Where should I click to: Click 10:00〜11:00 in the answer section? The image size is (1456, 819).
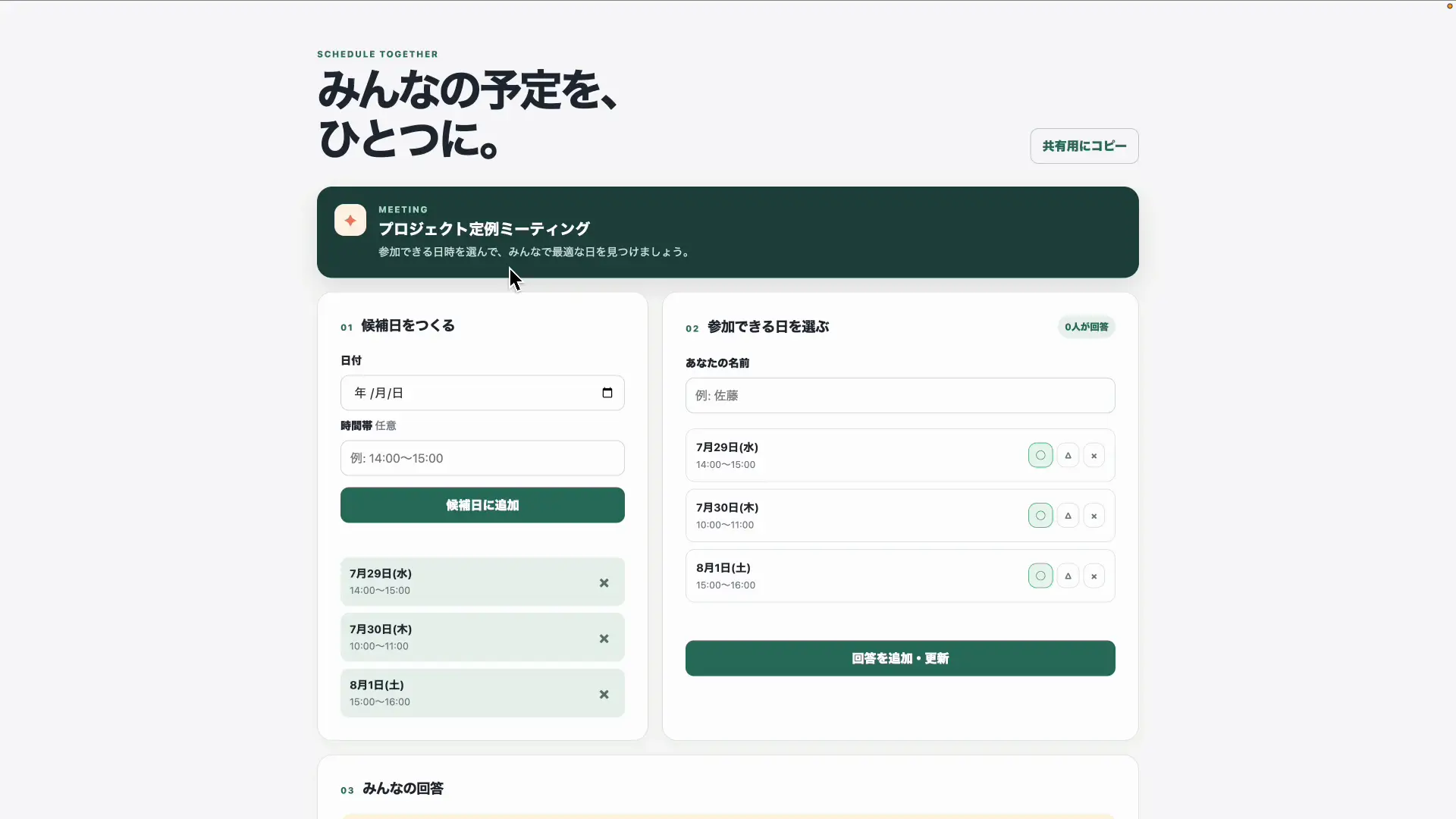725,525
